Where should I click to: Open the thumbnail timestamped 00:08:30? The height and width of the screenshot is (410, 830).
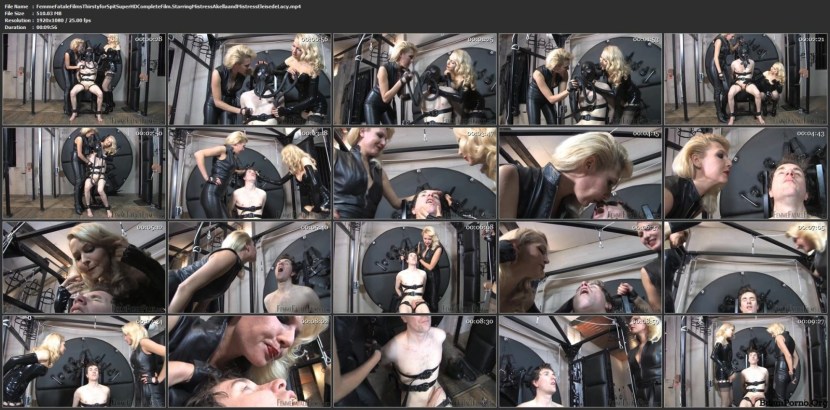(x=414, y=361)
